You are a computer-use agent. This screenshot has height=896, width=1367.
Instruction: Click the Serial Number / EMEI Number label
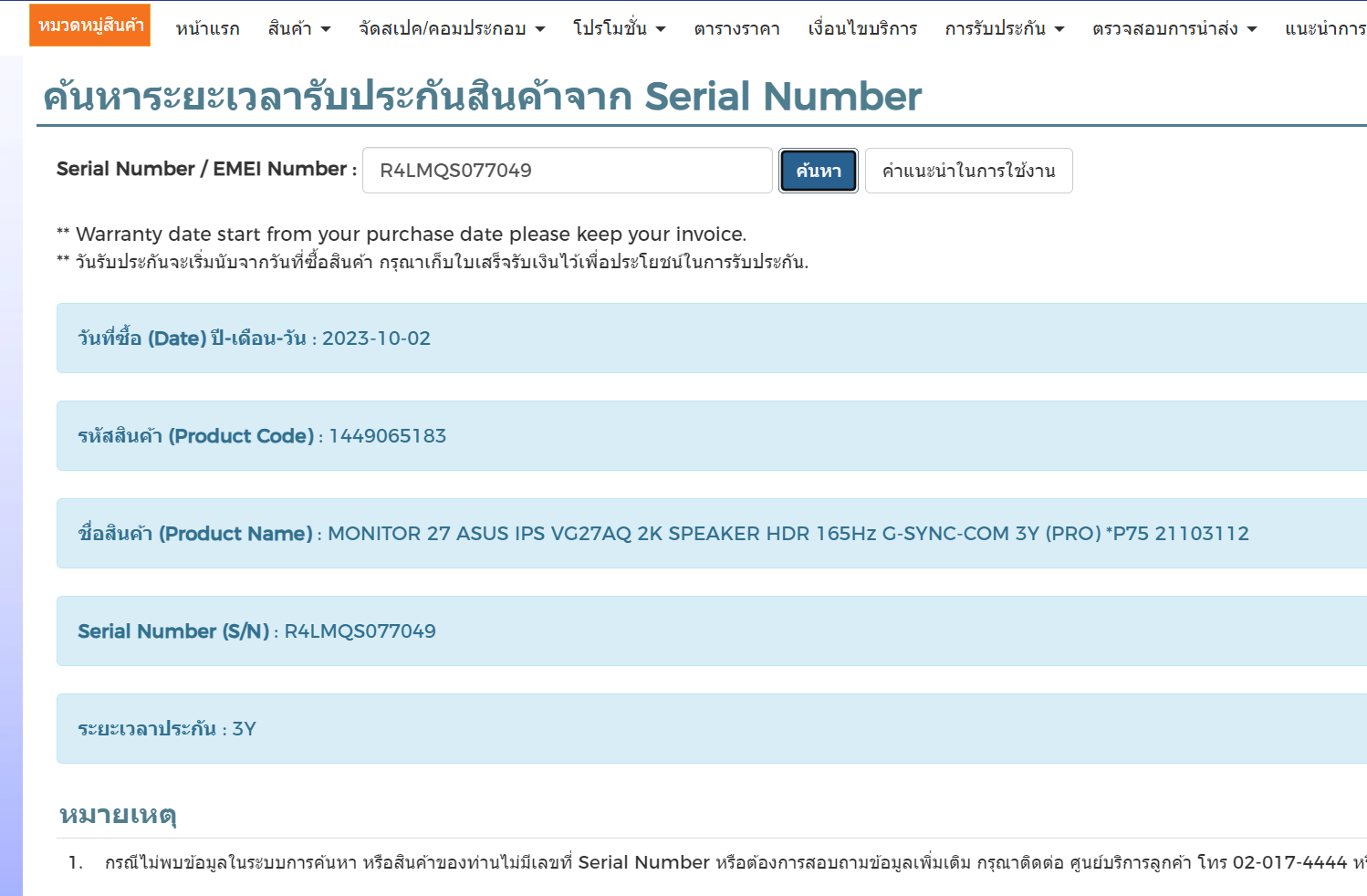click(206, 169)
